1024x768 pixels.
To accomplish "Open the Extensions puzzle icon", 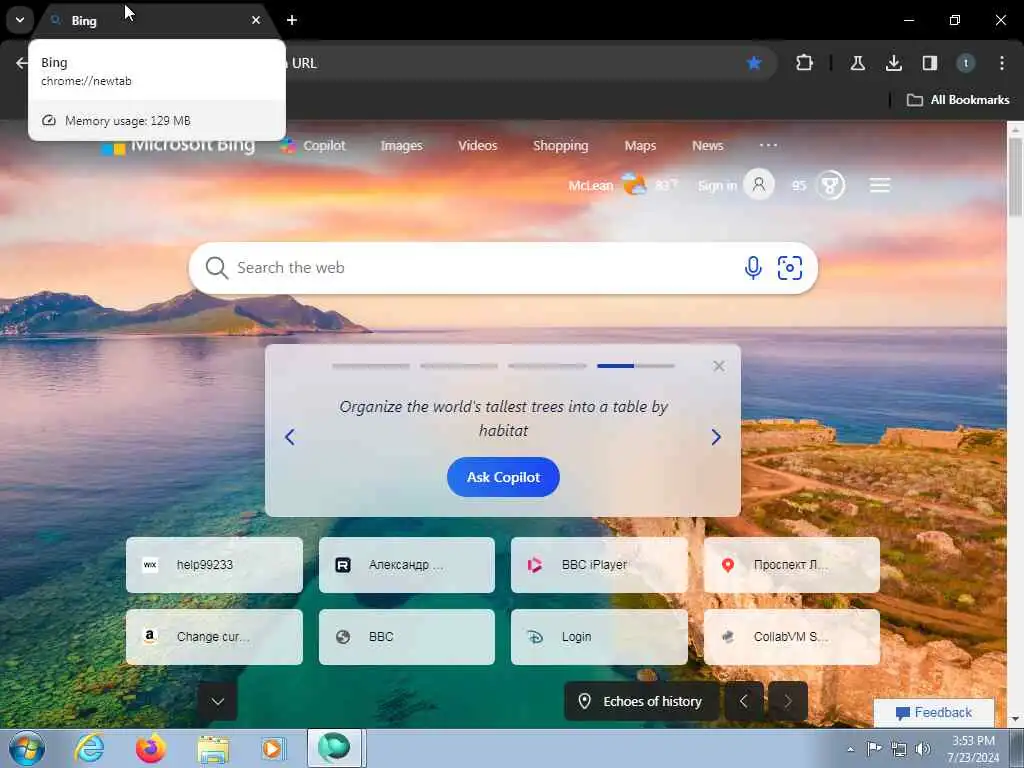I will pos(805,63).
